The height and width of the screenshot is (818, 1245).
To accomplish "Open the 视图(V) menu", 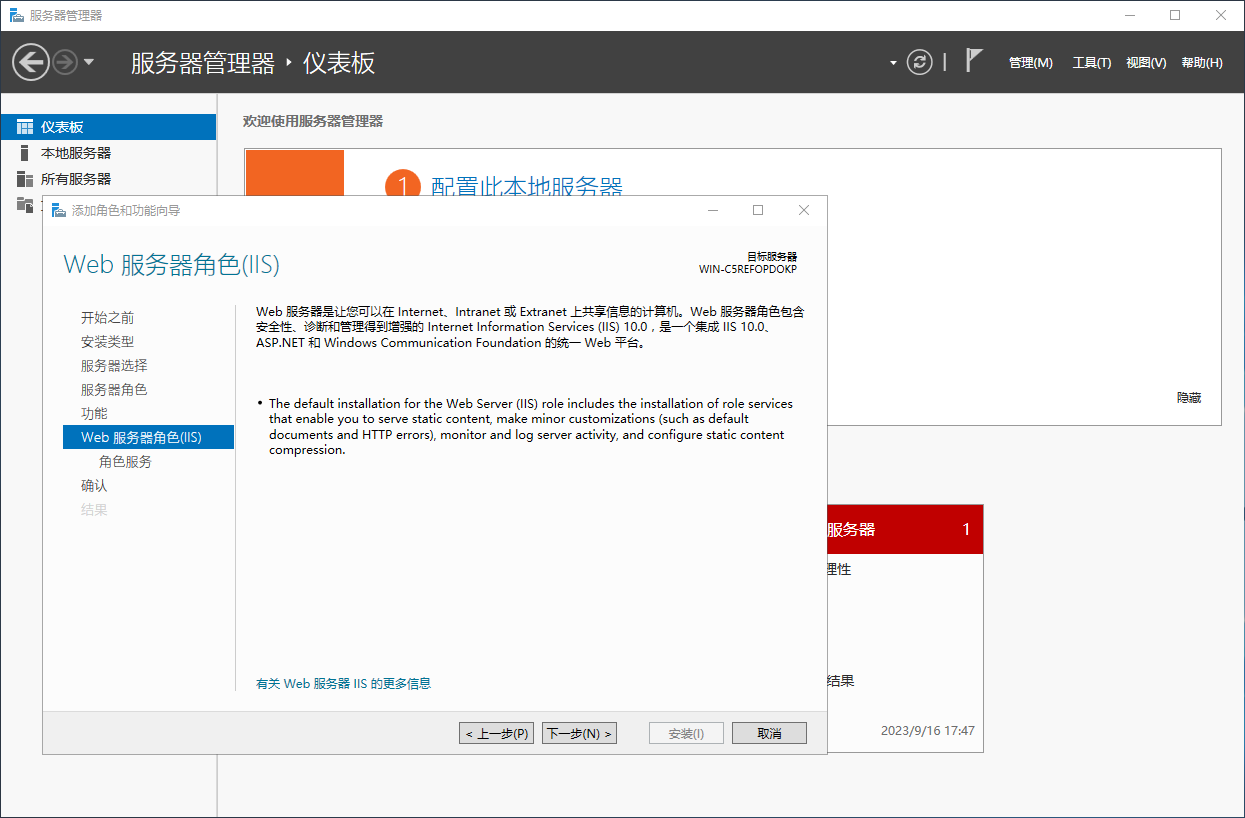I will click(1145, 62).
